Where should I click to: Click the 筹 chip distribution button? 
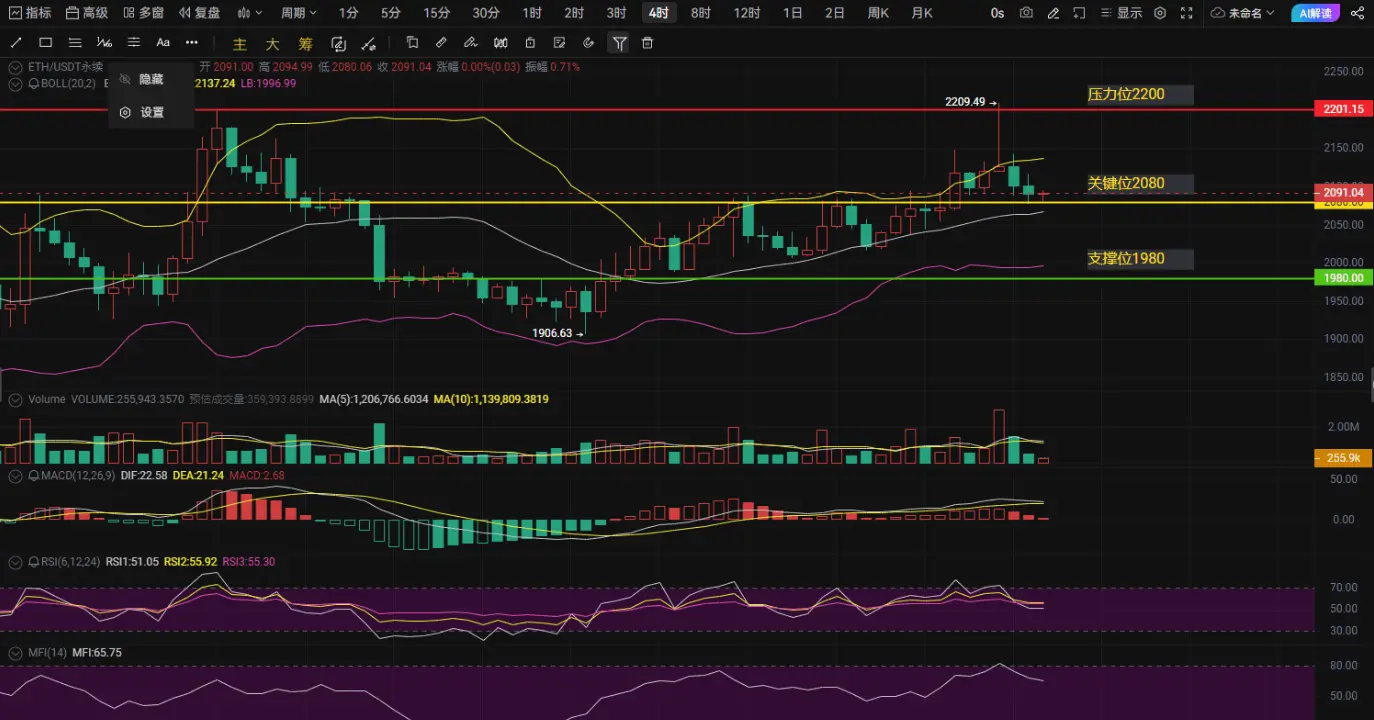click(306, 44)
